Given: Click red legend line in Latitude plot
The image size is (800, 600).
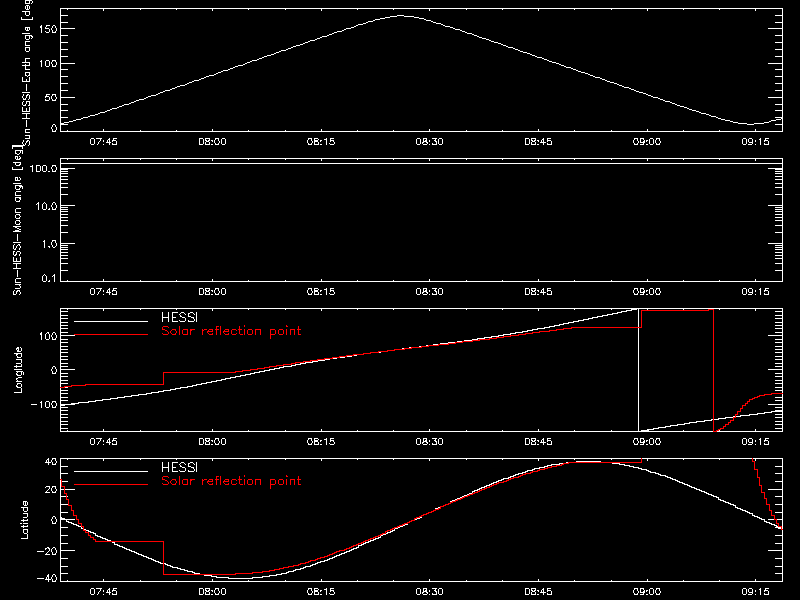Looking at the screenshot, I should pos(111,485).
